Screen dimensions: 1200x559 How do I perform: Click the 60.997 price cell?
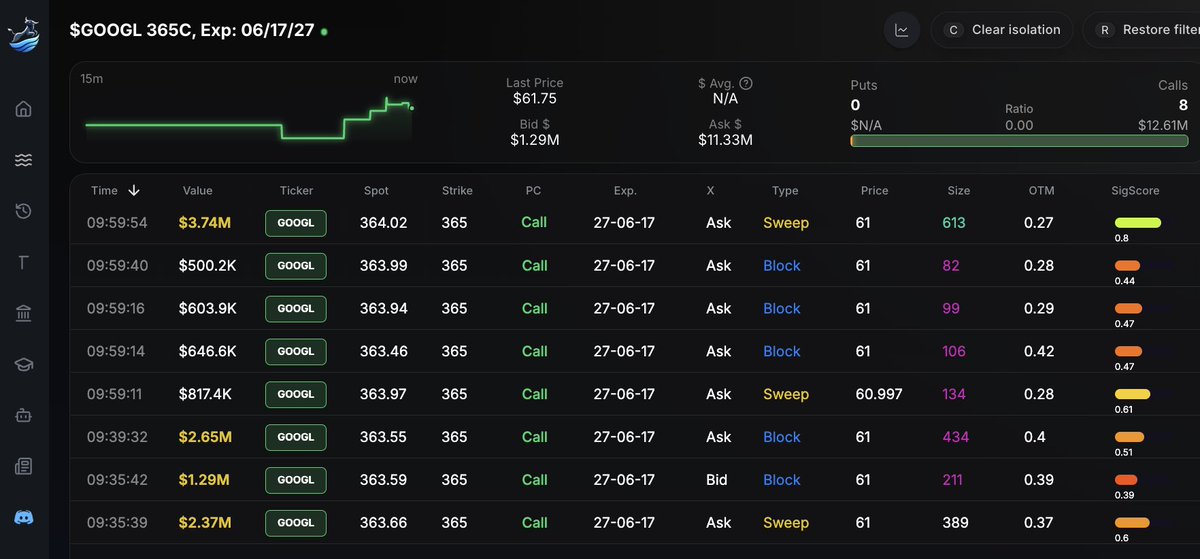(x=879, y=394)
